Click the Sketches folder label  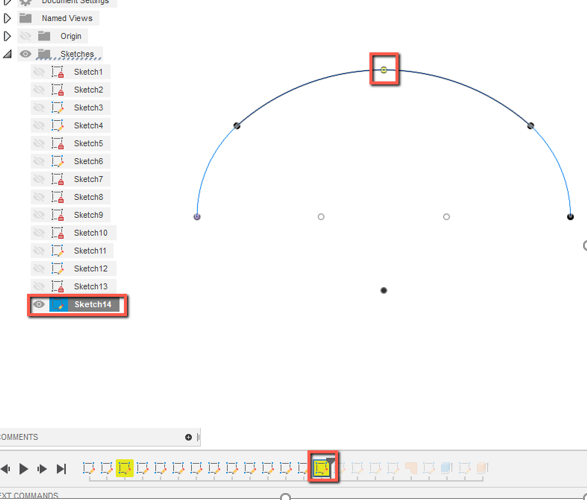[77, 54]
